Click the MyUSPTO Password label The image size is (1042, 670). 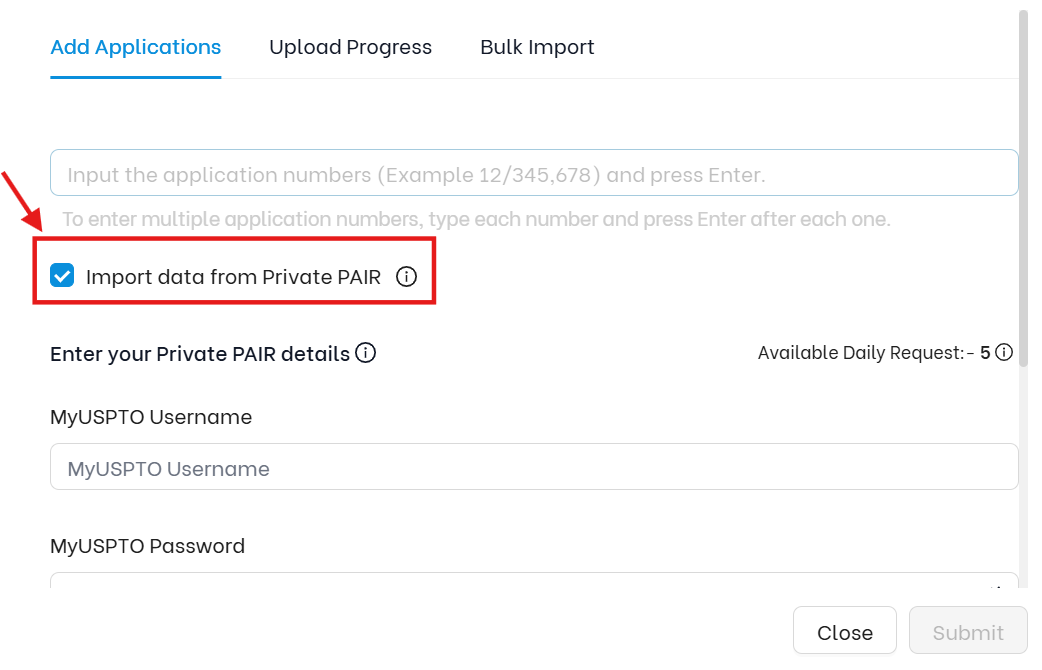pyautogui.click(x=148, y=546)
